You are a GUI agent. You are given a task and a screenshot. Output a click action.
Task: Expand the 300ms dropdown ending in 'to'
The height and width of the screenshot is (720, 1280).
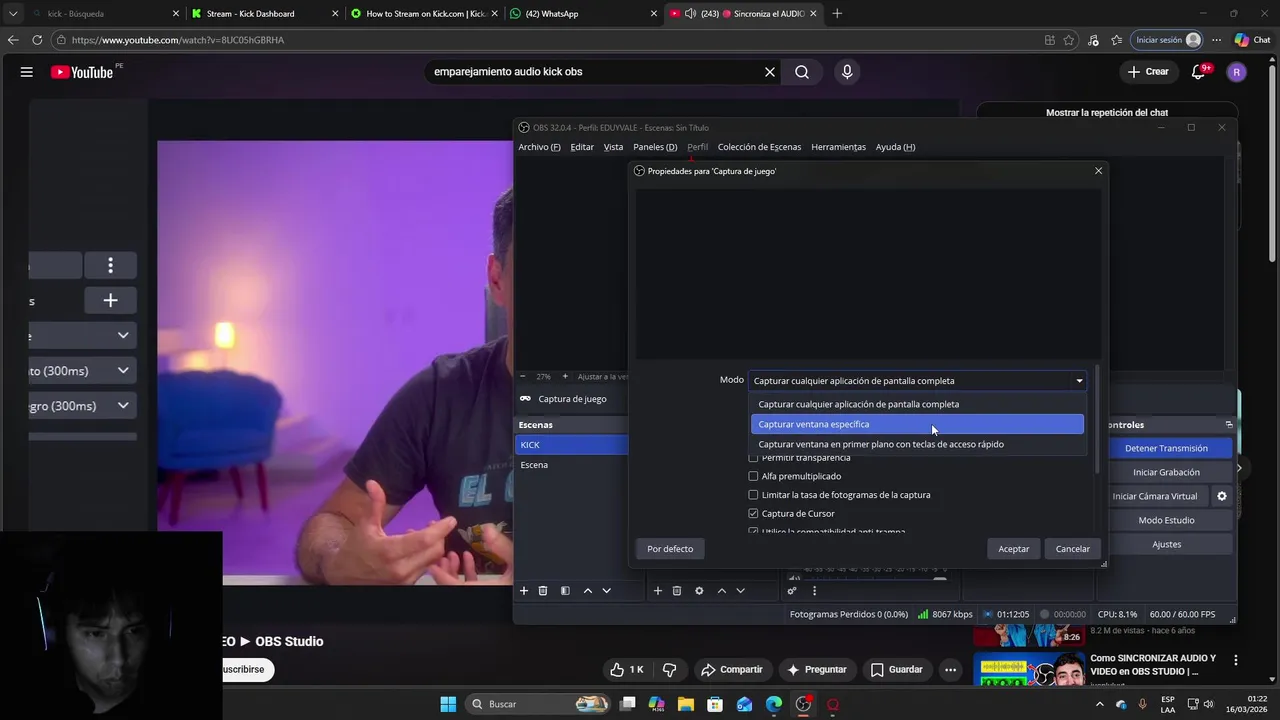[x=83, y=371]
